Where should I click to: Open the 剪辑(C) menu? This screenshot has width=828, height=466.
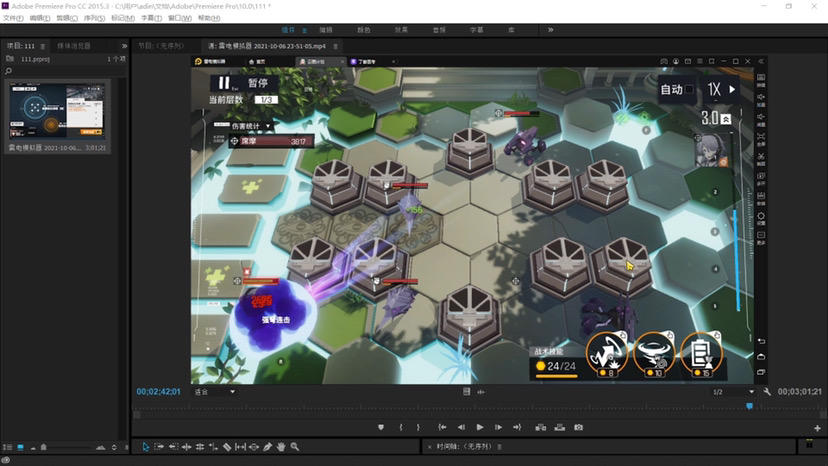coord(67,18)
